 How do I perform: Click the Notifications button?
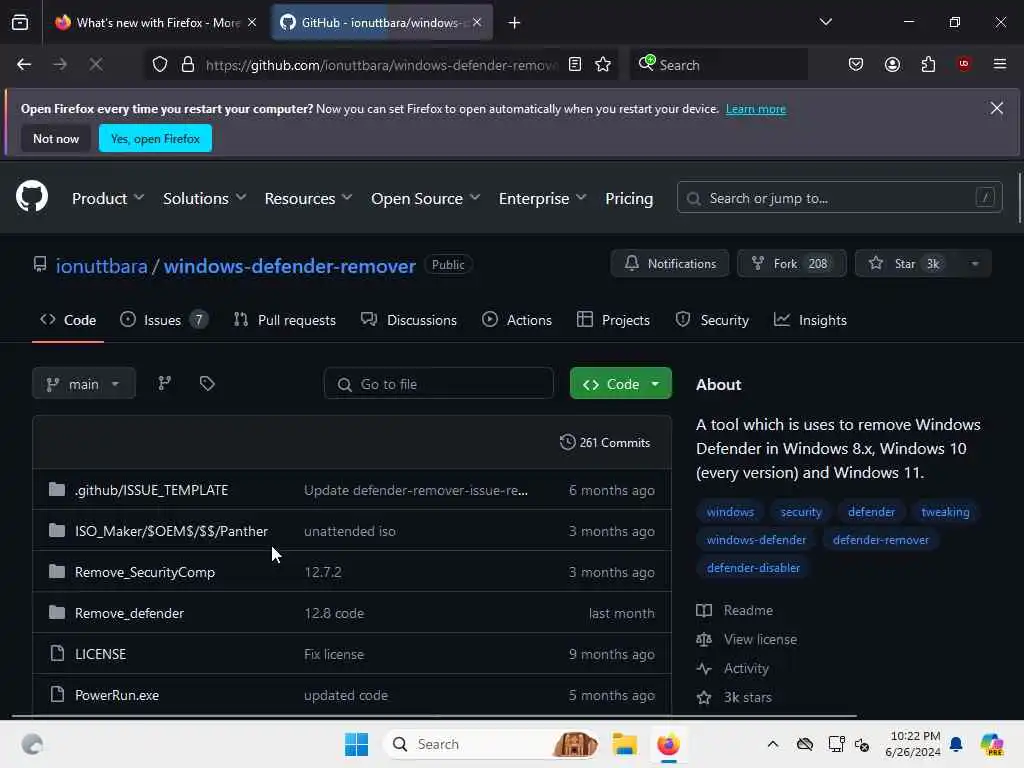(670, 263)
